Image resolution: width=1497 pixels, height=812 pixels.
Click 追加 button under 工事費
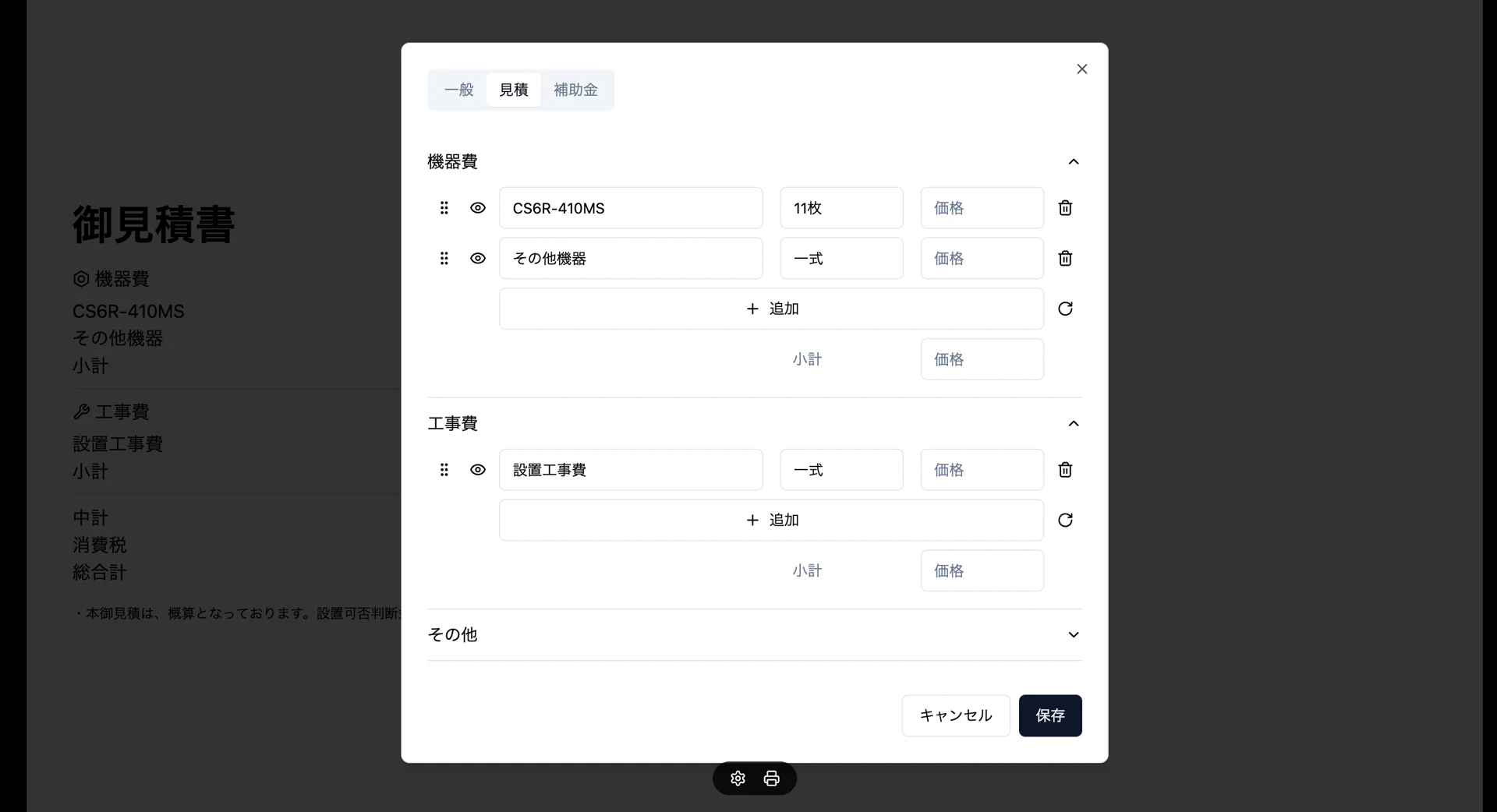(772, 520)
